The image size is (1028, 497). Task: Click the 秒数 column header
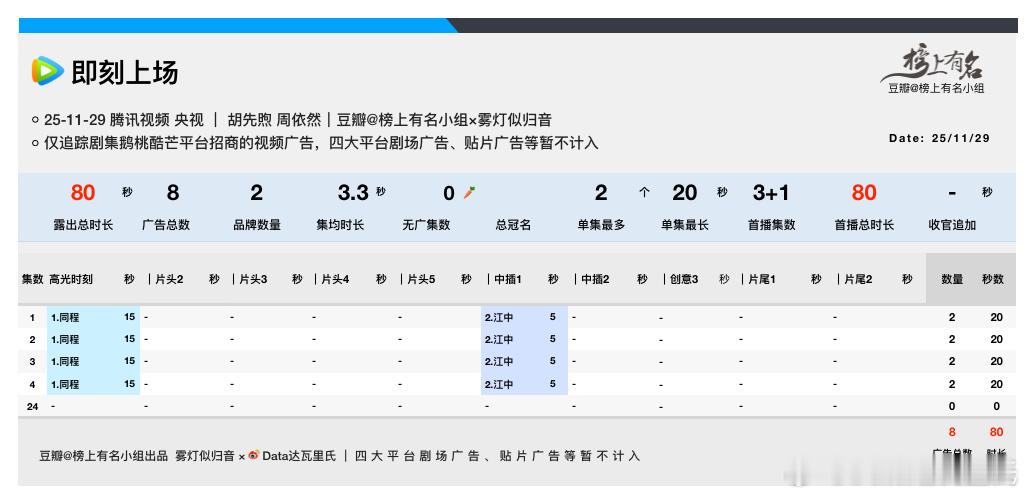[x=993, y=279]
